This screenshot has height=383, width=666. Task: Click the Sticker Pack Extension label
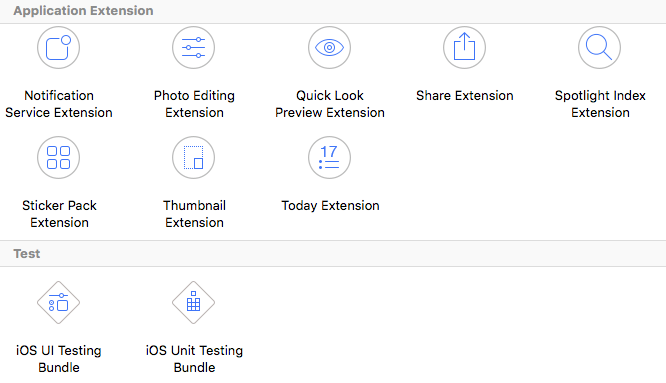[59, 214]
